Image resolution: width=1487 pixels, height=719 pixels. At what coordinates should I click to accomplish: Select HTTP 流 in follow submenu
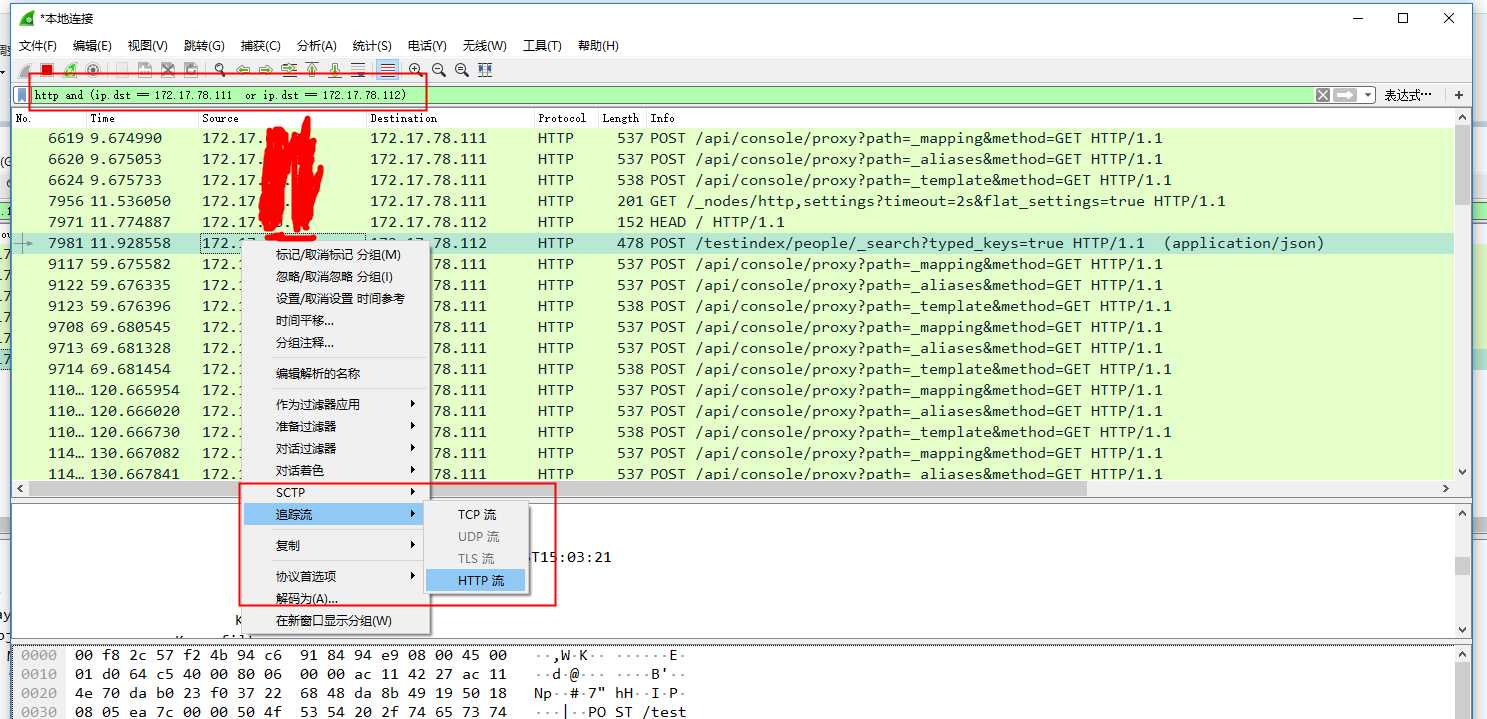click(476, 581)
